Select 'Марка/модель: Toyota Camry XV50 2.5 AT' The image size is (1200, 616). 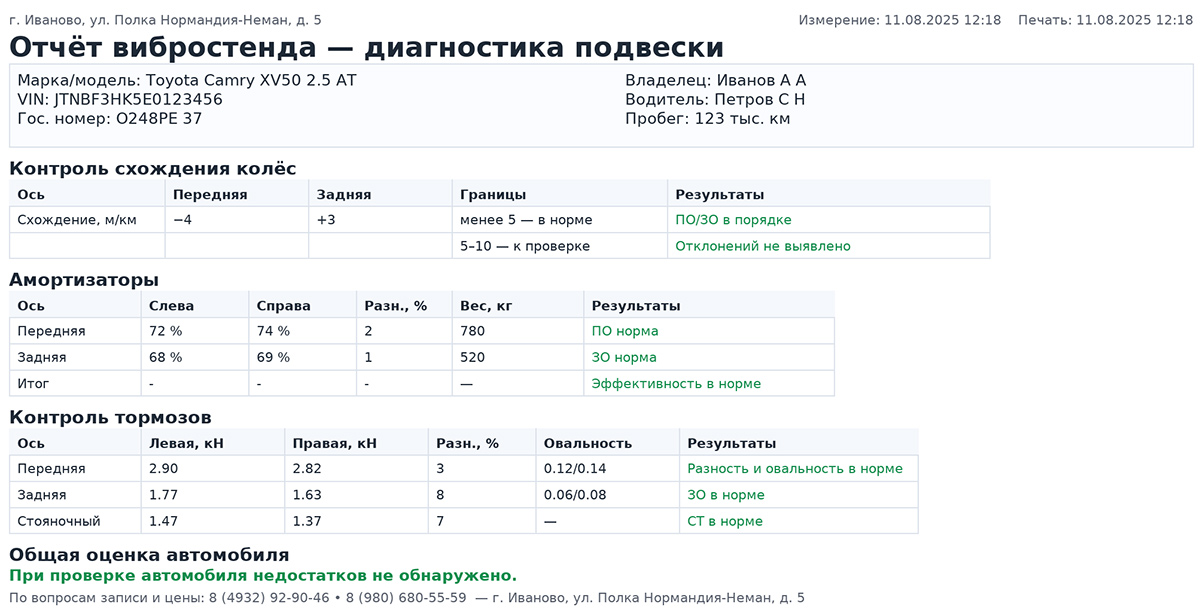coord(187,80)
